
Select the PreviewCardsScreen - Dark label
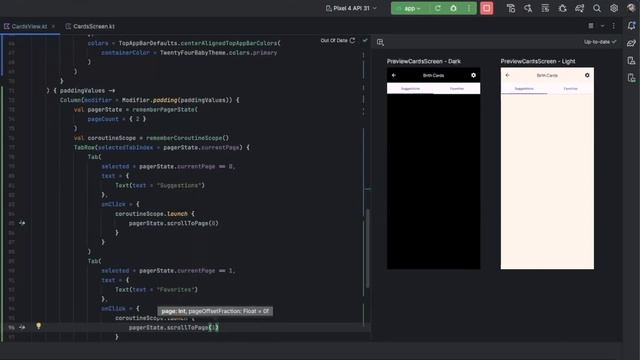point(424,61)
